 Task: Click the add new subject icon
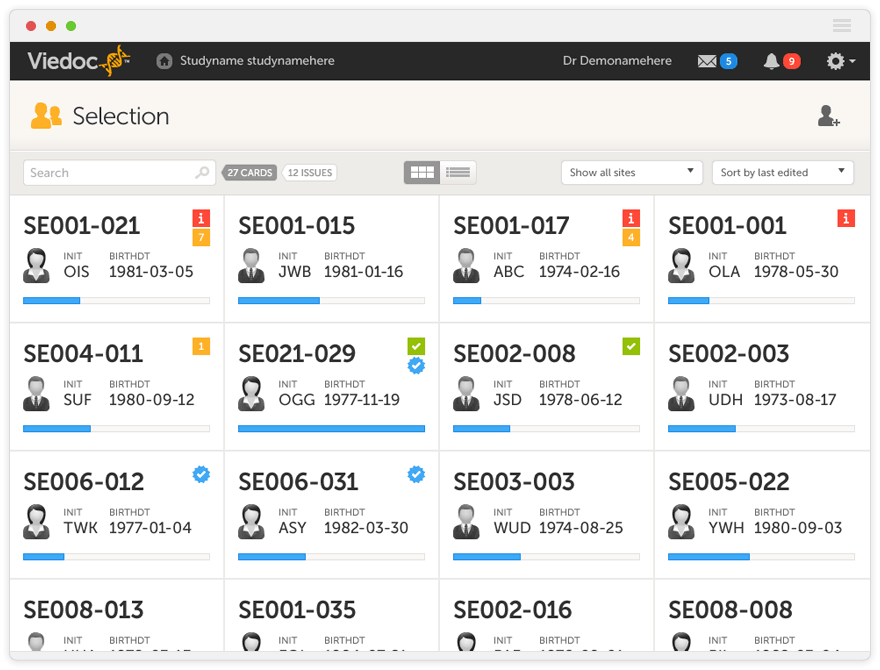point(828,116)
